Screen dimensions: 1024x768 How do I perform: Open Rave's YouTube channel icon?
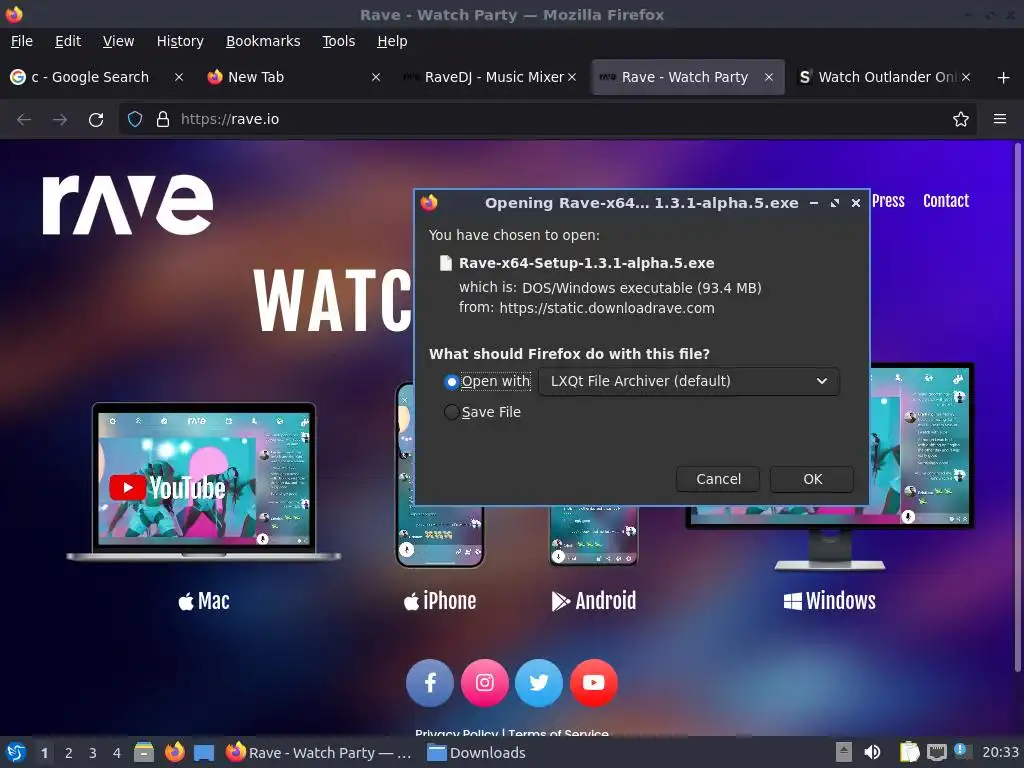tap(594, 683)
